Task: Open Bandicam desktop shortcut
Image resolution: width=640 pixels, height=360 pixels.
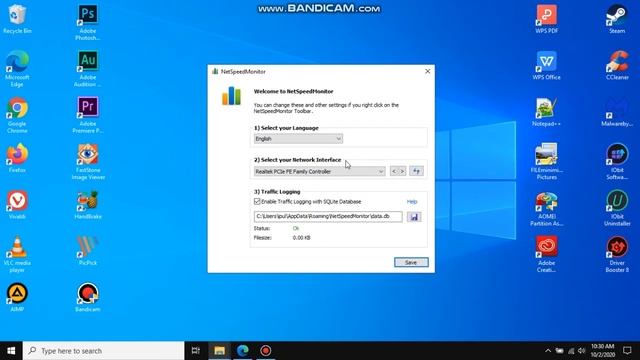Action: [x=88, y=297]
